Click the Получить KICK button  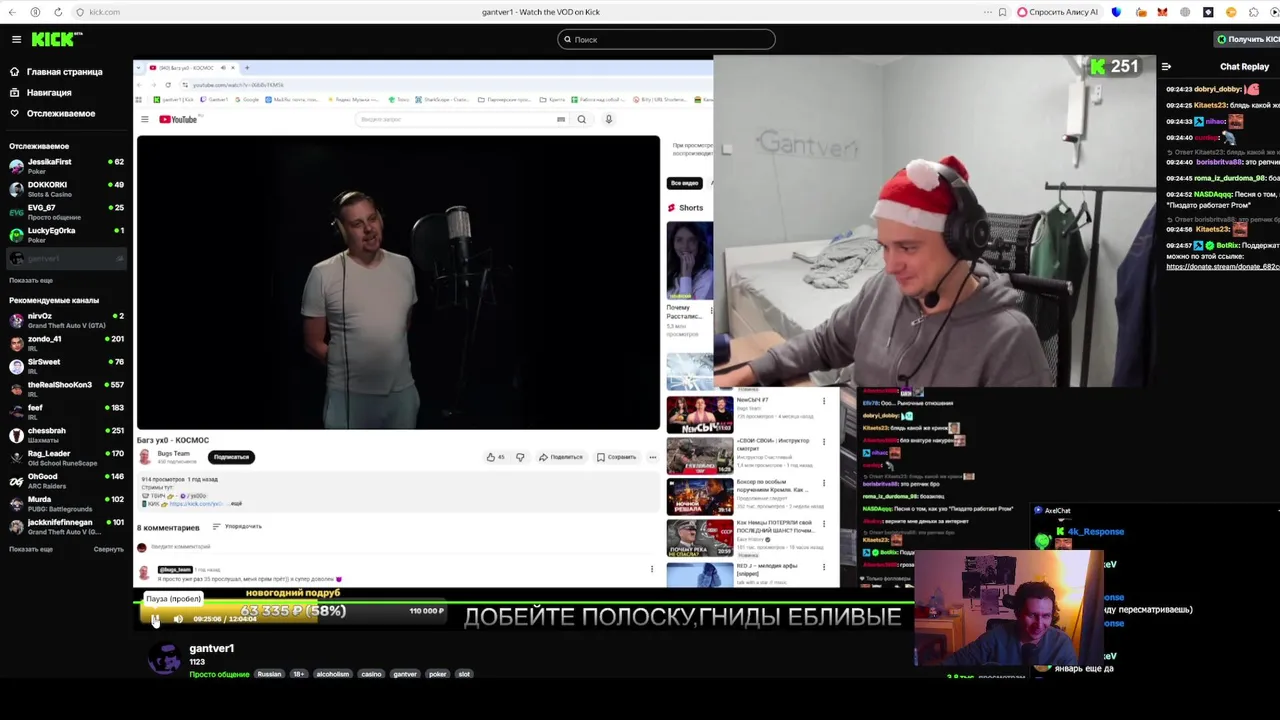[1247, 39]
